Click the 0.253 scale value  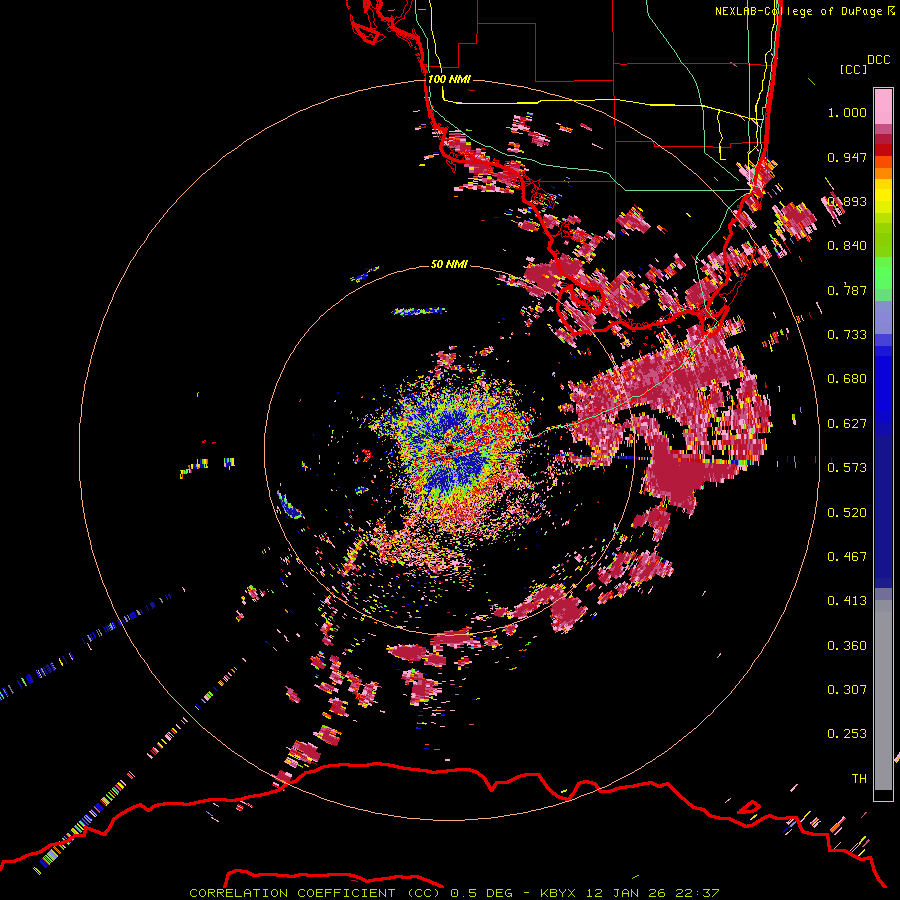(x=847, y=734)
